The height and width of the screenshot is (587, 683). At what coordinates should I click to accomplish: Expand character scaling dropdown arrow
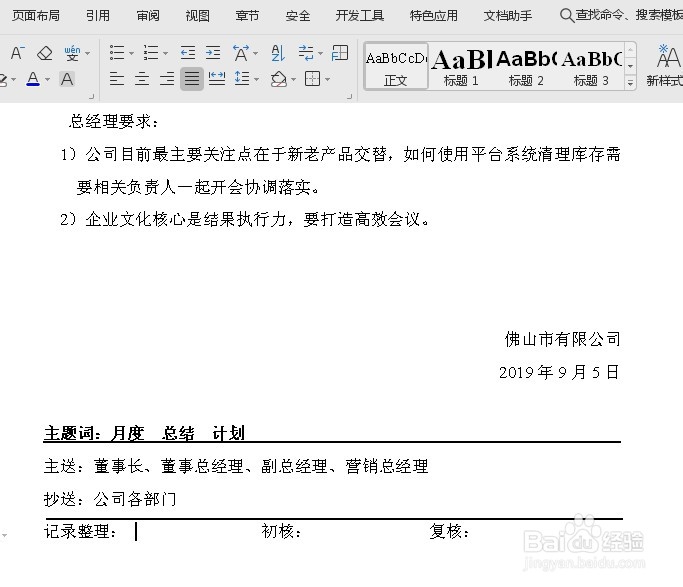coord(256,54)
